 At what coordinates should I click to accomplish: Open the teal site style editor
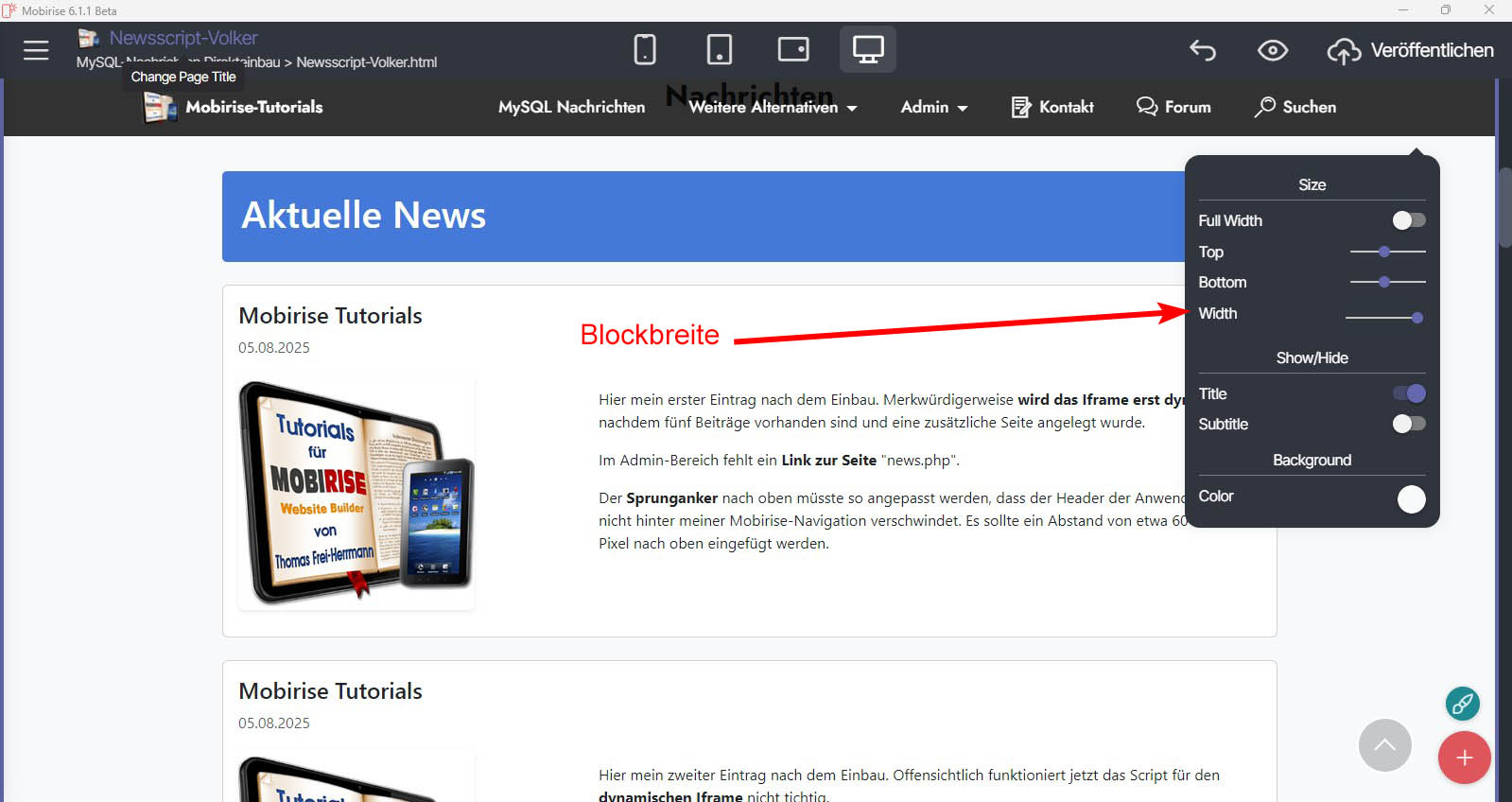pos(1462,704)
